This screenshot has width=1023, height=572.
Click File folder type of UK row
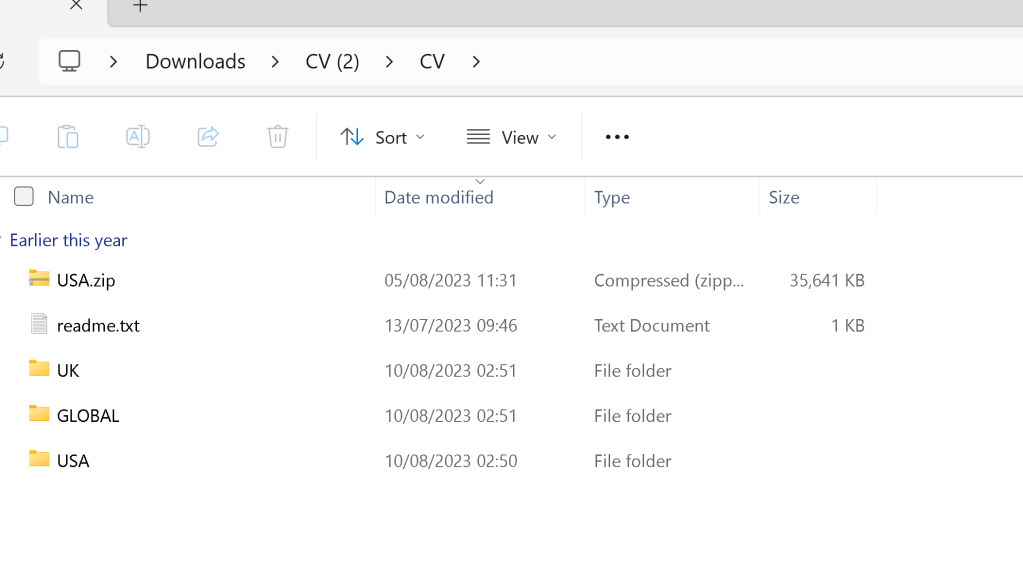pyautogui.click(x=633, y=370)
